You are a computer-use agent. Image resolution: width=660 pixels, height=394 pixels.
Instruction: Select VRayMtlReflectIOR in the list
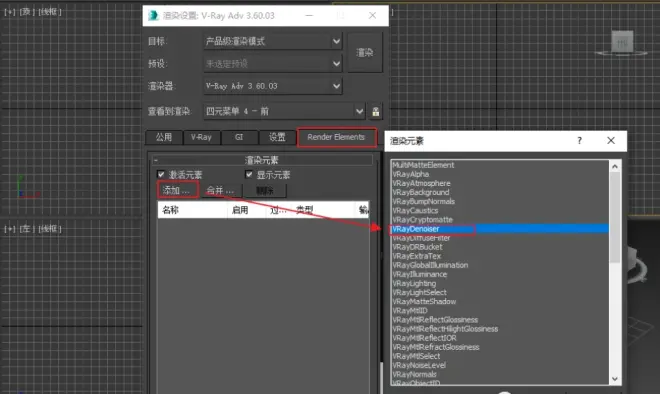point(424,338)
